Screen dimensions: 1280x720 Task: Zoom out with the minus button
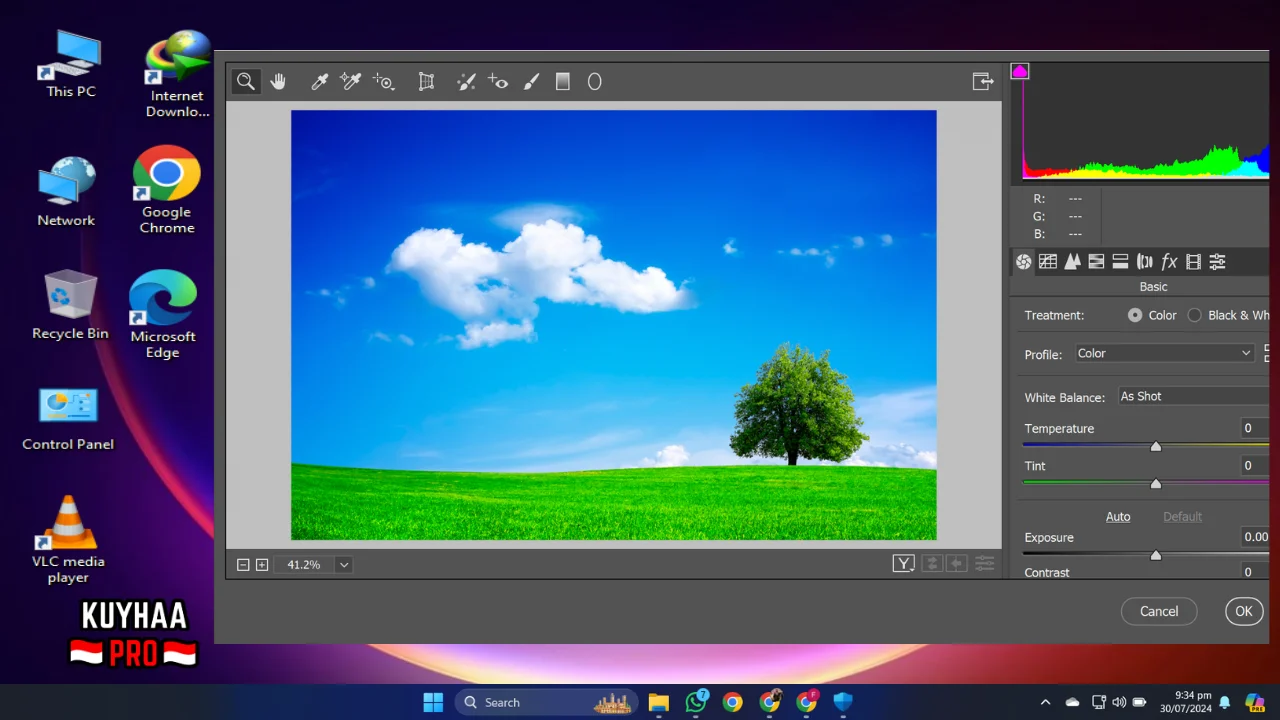coord(243,565)
